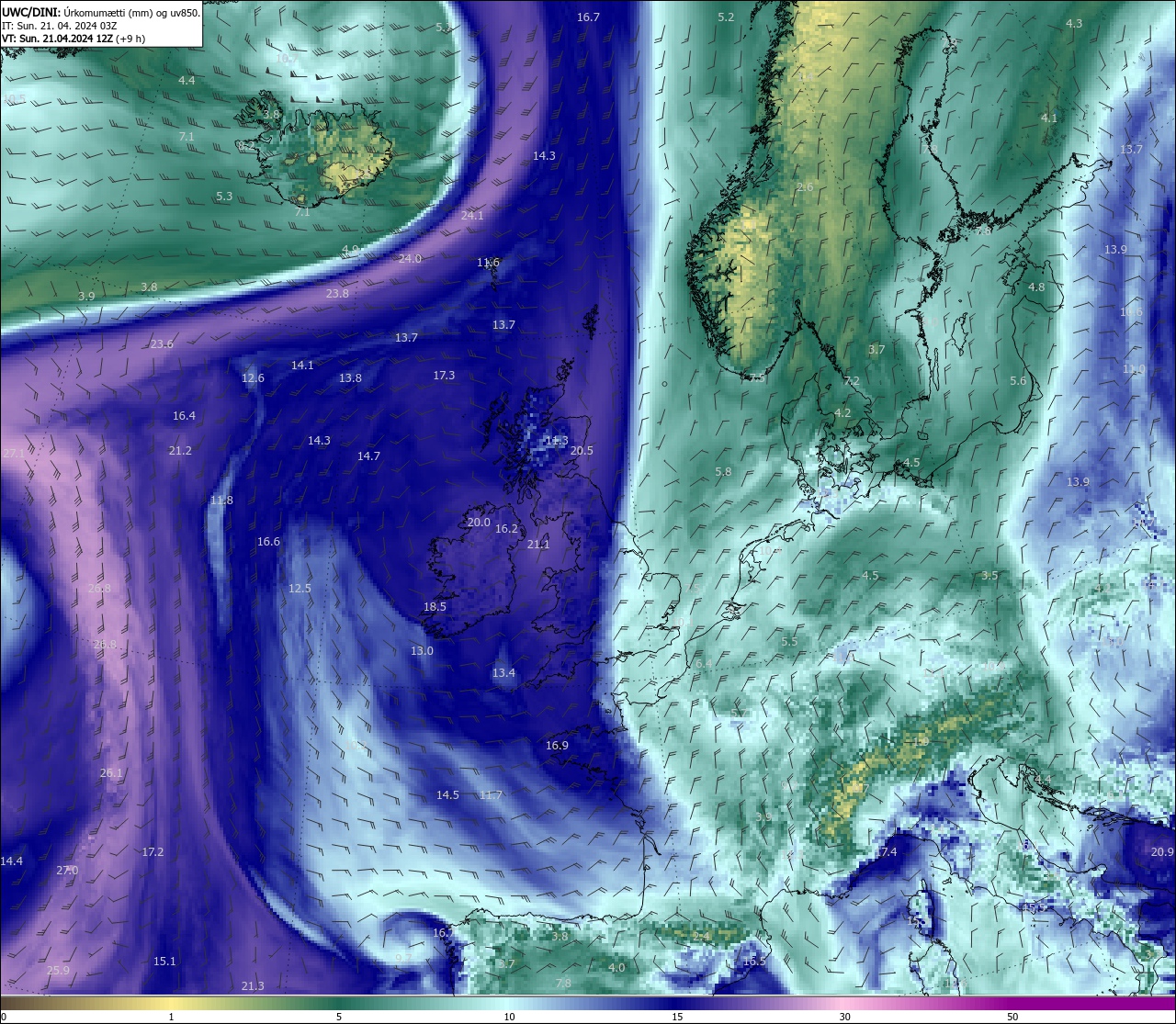Click the 15.1 value near the bottom left
The height and width of the screenshot is (1024, 1176).
pyautogui.click(x=164, y=962)
